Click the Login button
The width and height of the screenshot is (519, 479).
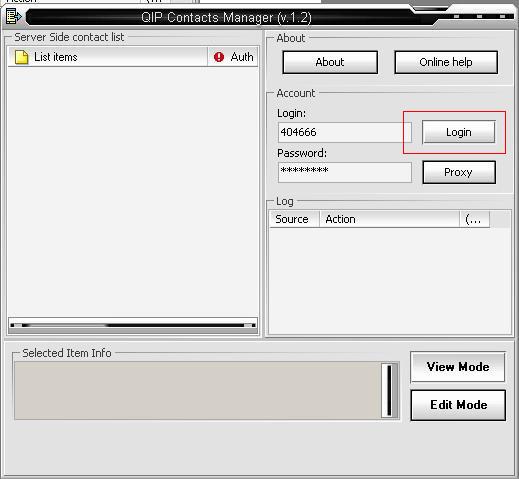[x=459, y=132]
